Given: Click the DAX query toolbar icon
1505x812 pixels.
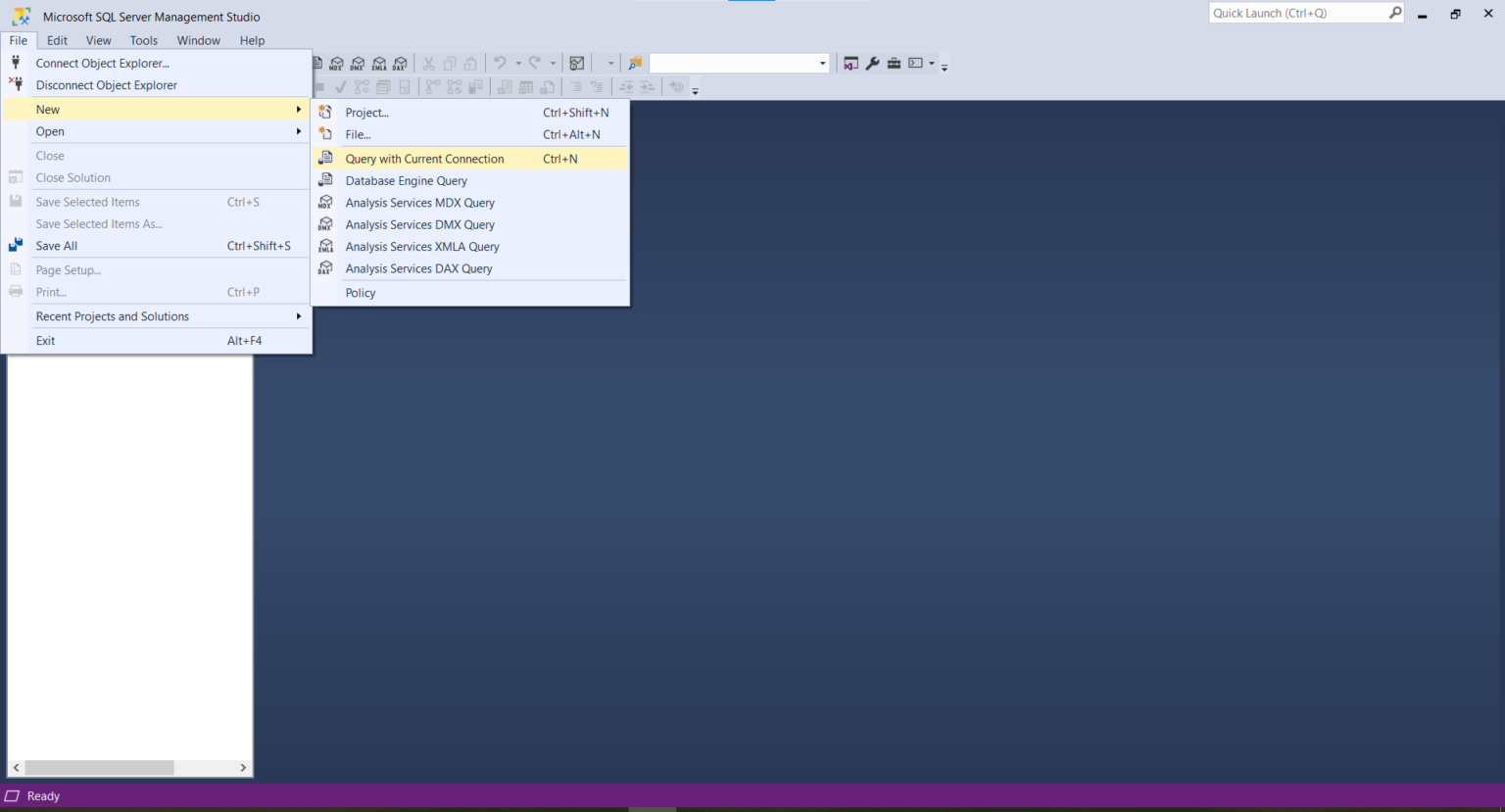Looking at the screenshot, I should click(400, 63).
